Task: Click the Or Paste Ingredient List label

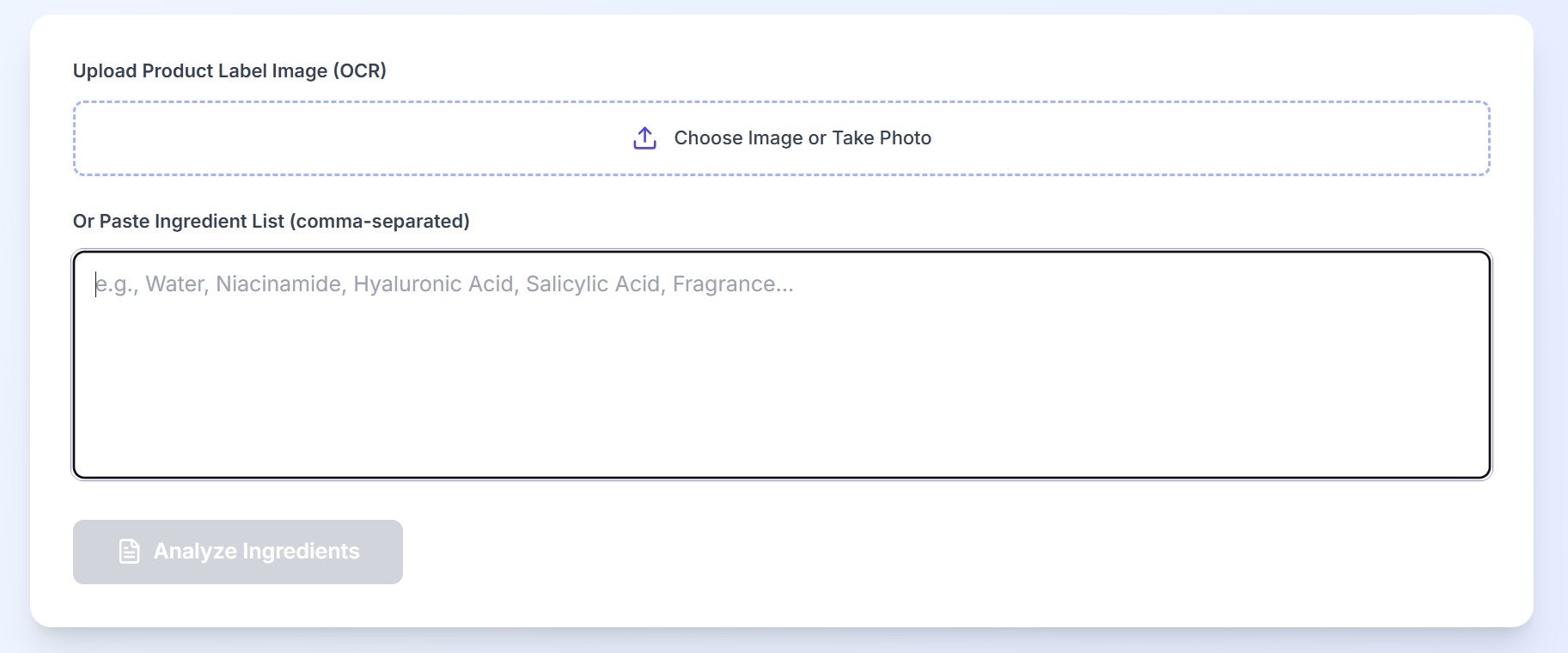Action: click(x=179, y=222)
